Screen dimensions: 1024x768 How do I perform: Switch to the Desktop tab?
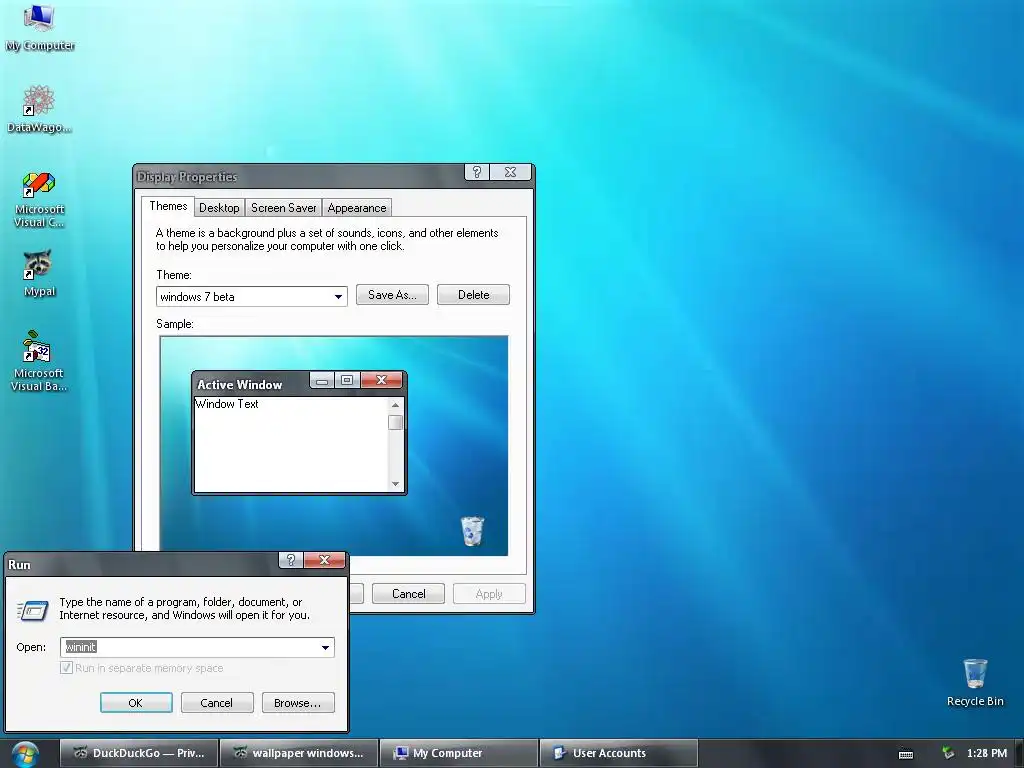(x=219, y=208)
